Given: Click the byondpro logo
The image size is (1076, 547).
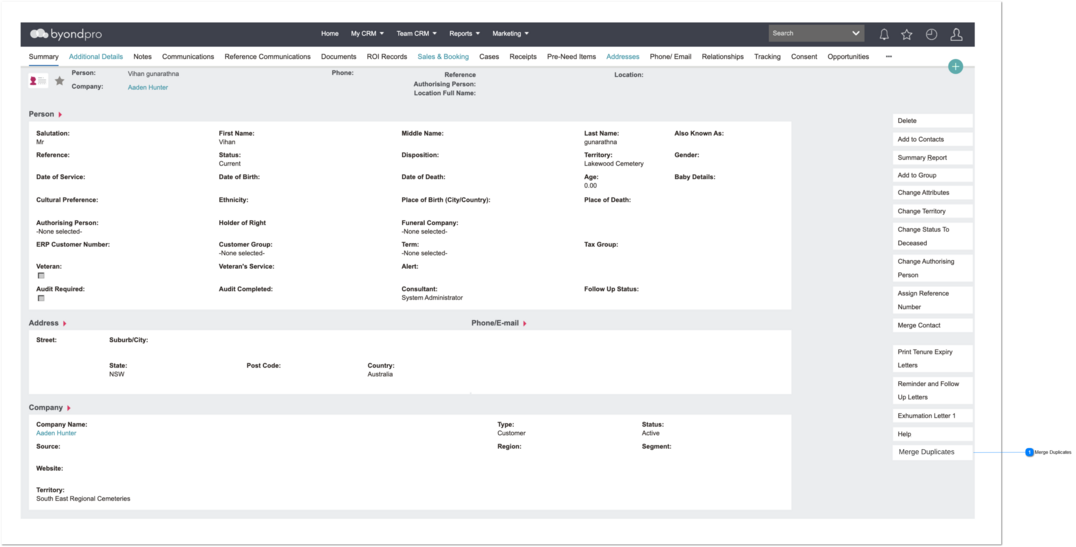Looking at the screenshot, I should coord(66,34).
